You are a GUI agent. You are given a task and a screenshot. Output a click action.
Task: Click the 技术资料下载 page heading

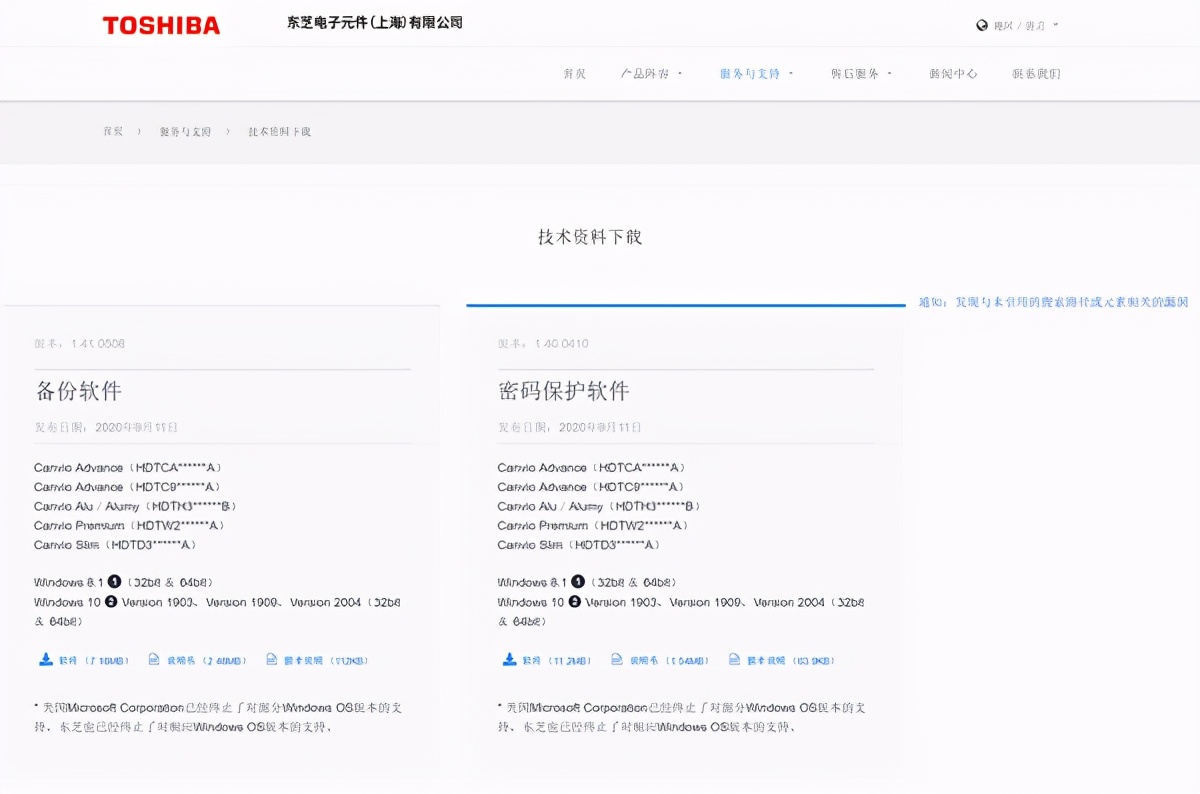(x=590, y=237)
